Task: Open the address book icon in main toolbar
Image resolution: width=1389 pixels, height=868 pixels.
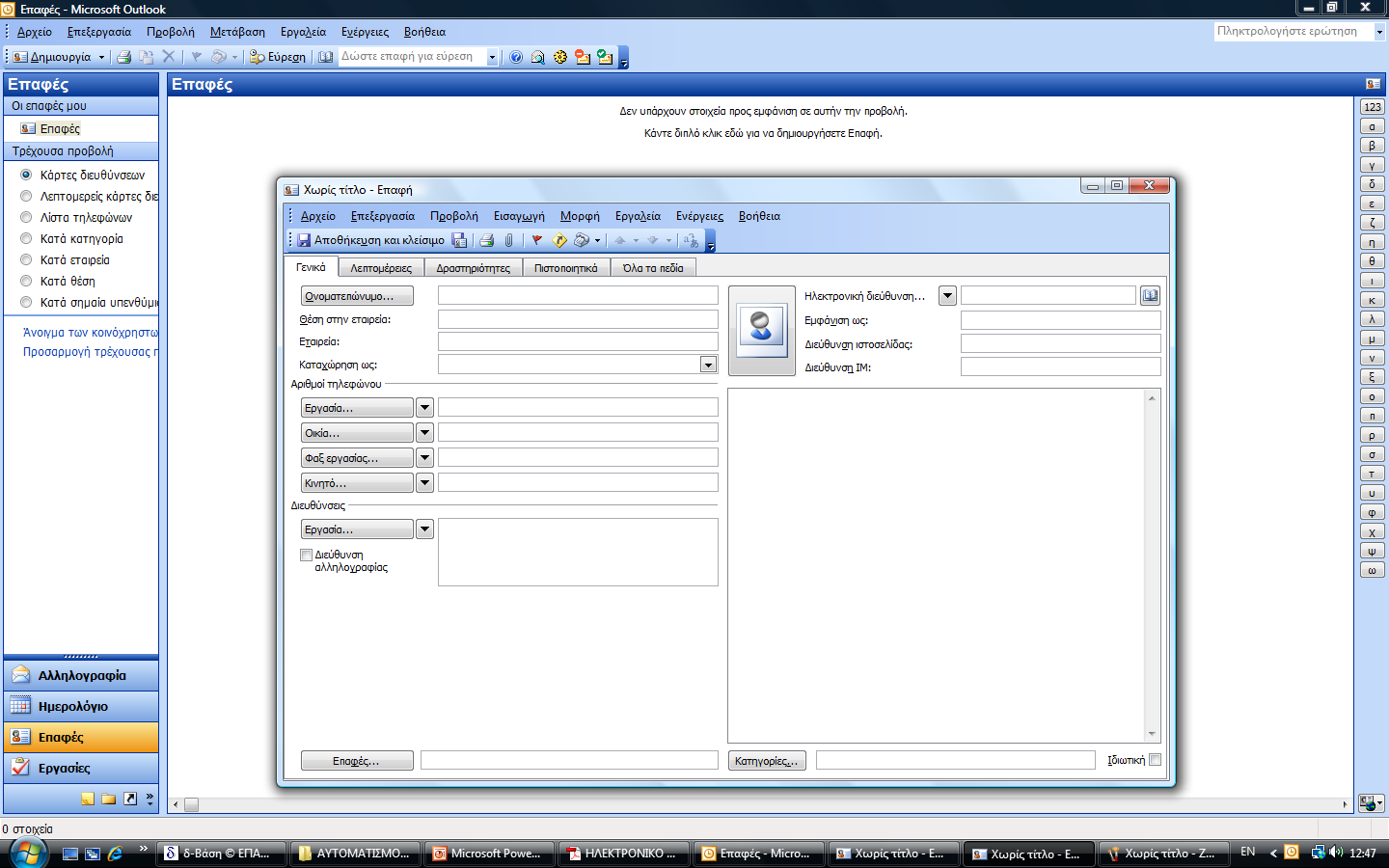Action: click(x=326, y=57)
